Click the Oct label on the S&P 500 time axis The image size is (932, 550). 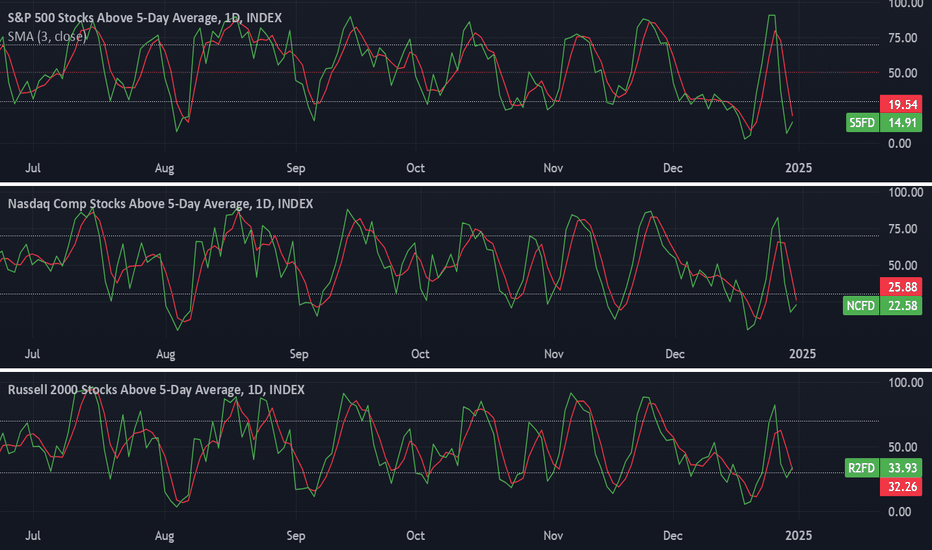coord(415,168)
